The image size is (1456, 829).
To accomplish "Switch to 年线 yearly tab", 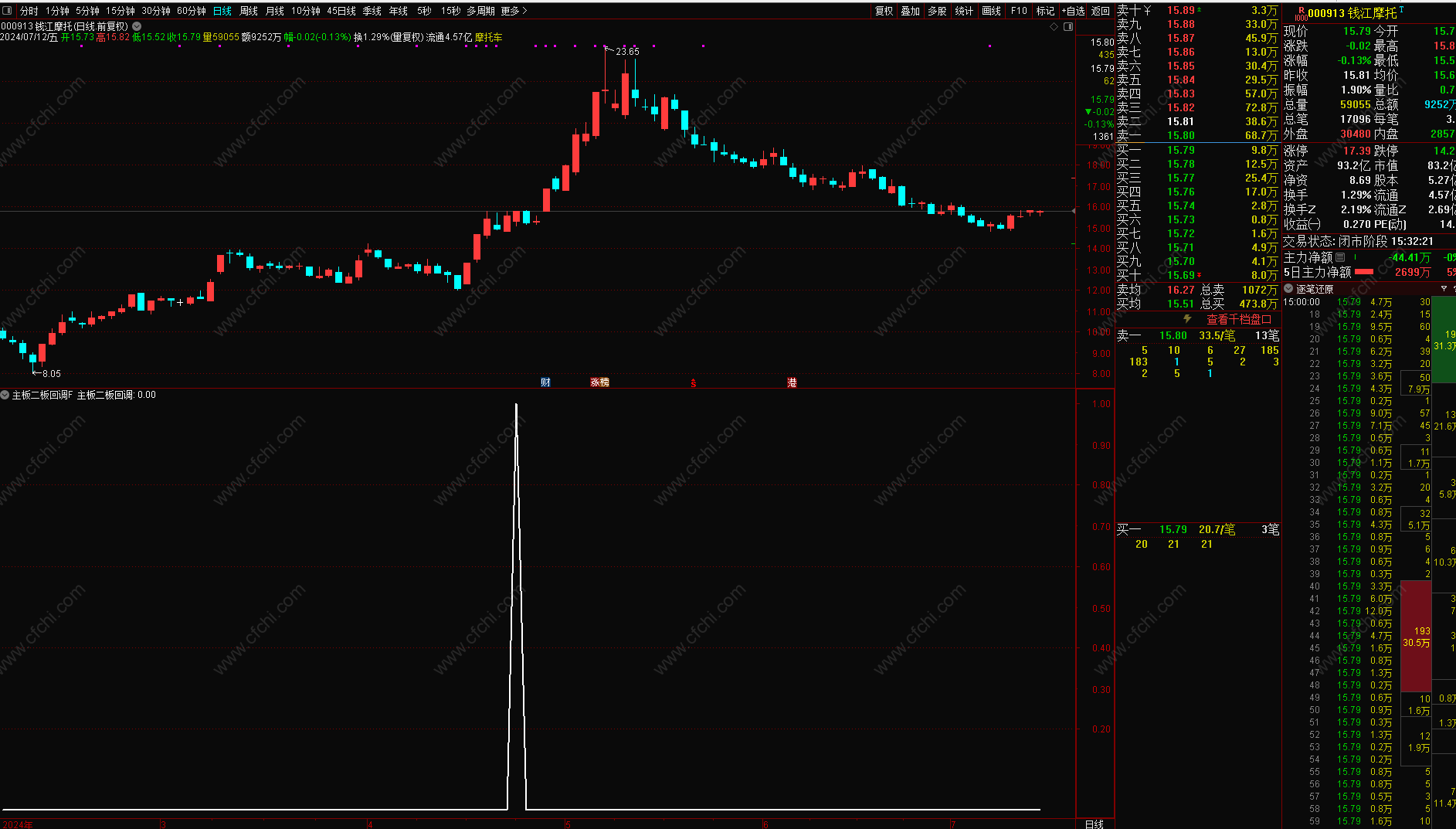I will [399, 11].
